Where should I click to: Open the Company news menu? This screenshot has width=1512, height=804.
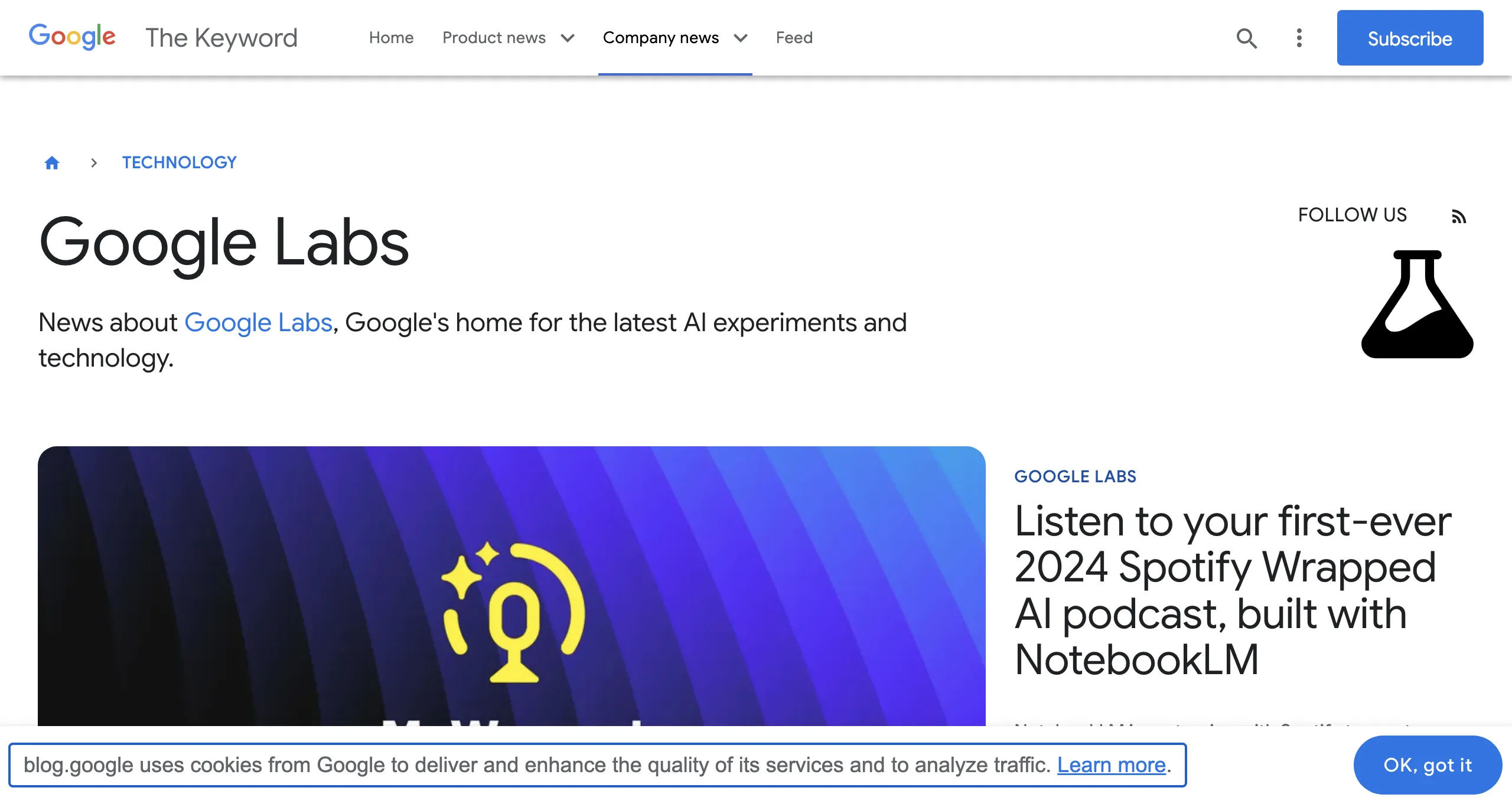[661, 38]
